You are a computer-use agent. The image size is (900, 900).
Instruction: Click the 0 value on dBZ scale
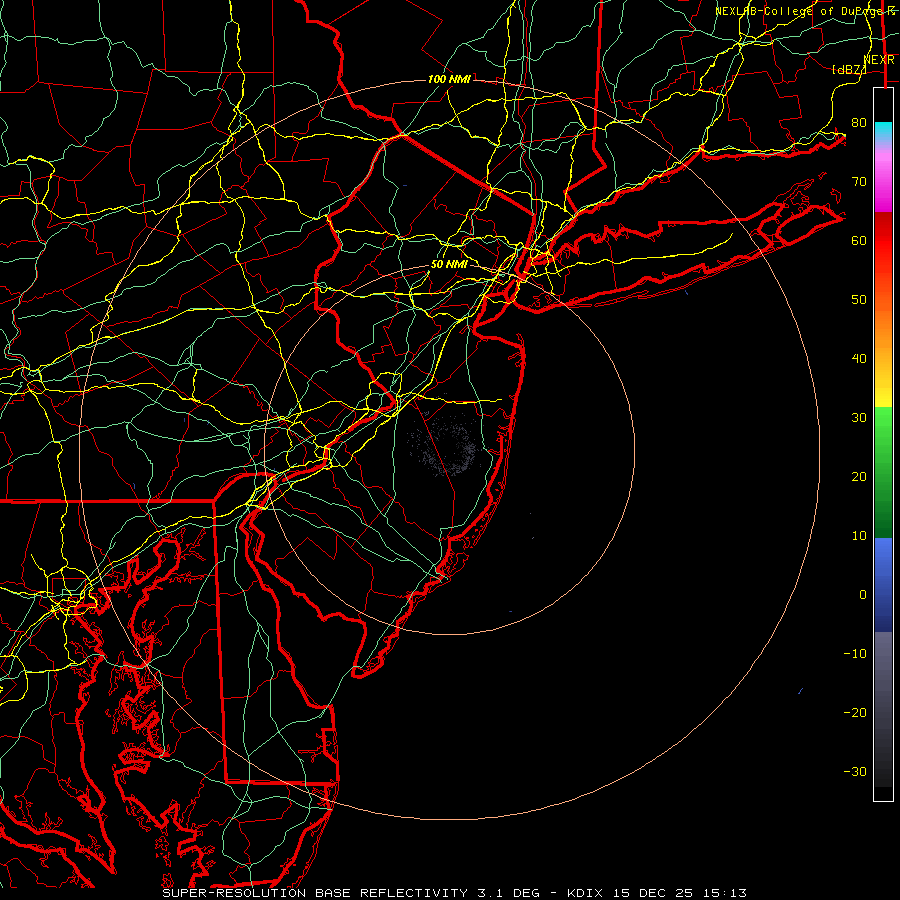[863, 595]
